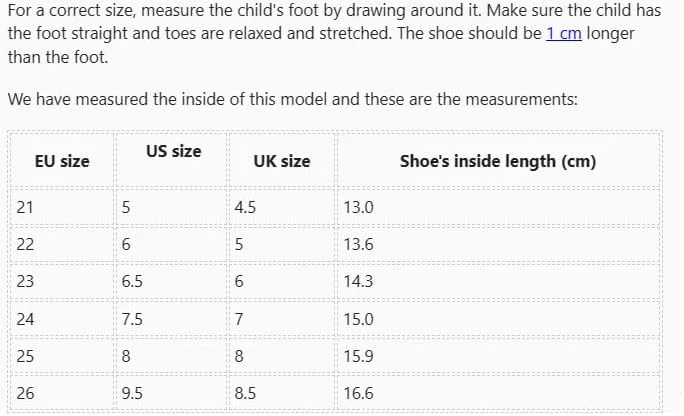This screenshot has height=416, width=684.
Task: Select the 15.0 inside length cell
Action: tap(358, 319)
